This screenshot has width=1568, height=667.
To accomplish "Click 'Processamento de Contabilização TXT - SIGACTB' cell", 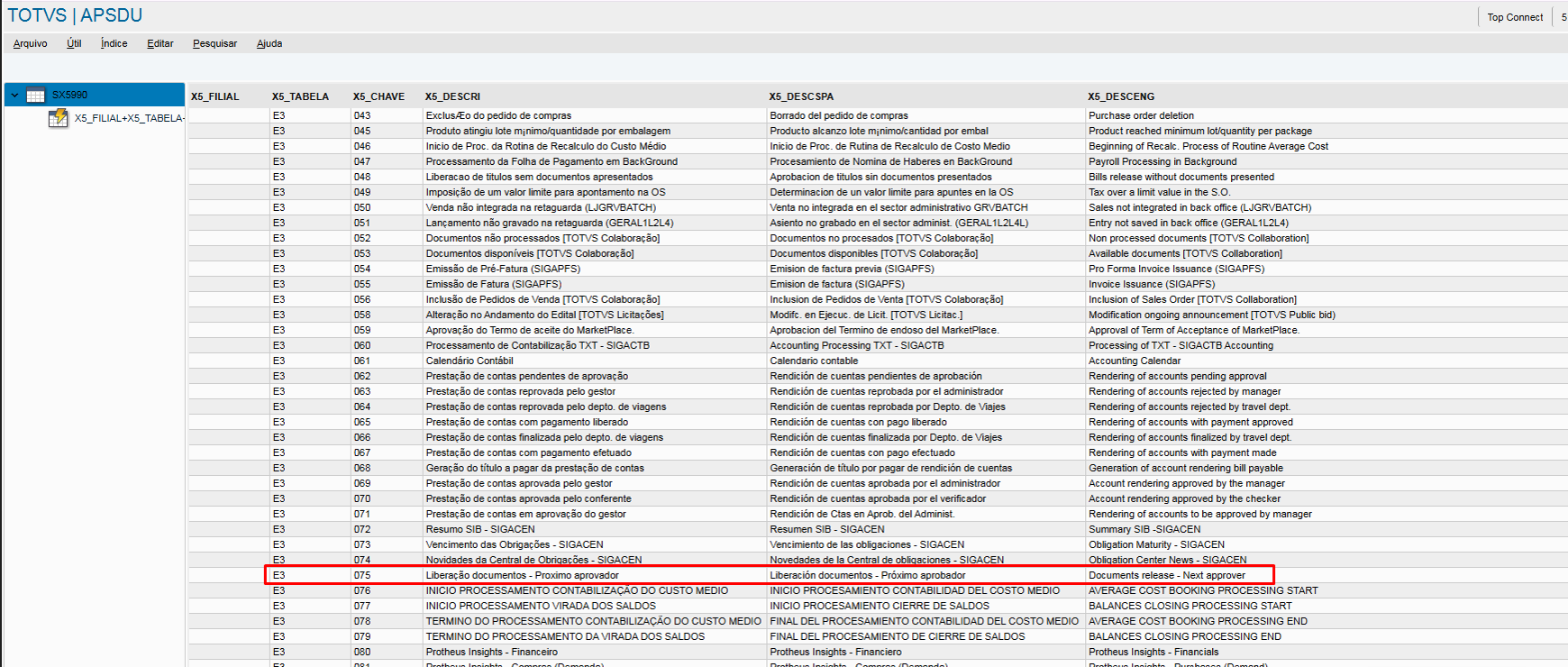I will (x=595, y=345).
